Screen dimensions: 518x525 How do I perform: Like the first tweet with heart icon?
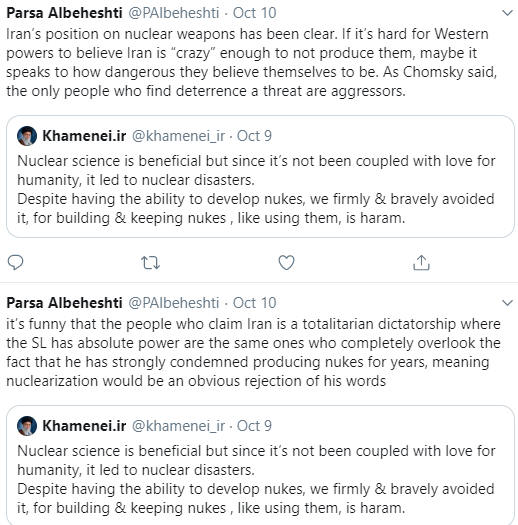[287, 262]
